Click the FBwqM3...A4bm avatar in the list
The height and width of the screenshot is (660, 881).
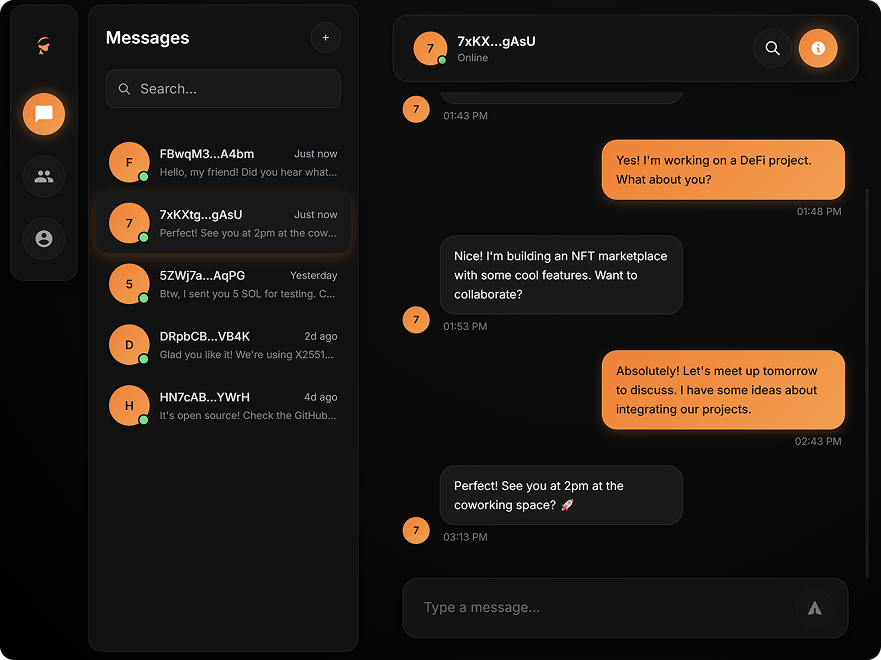[129, 162]
